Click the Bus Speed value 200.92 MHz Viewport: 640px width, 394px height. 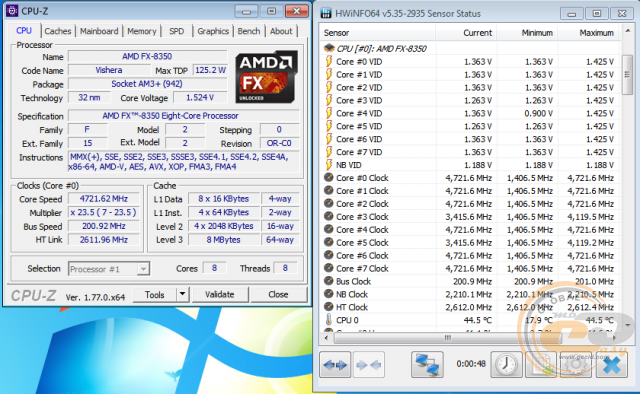click(x=104, y=226)
